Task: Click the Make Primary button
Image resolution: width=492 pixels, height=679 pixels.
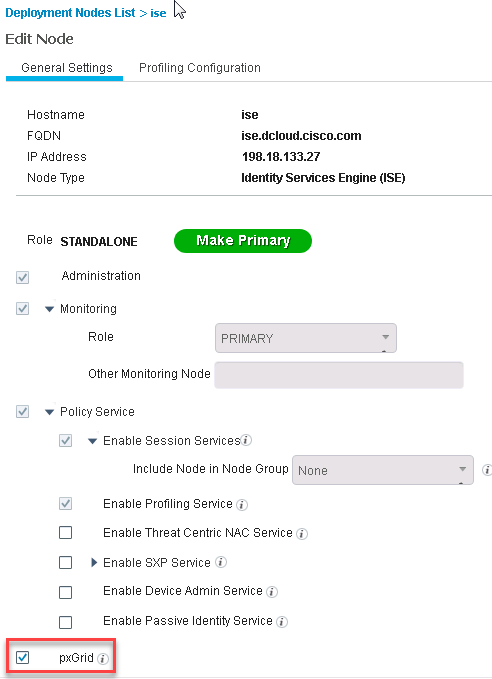Action: 243,241
